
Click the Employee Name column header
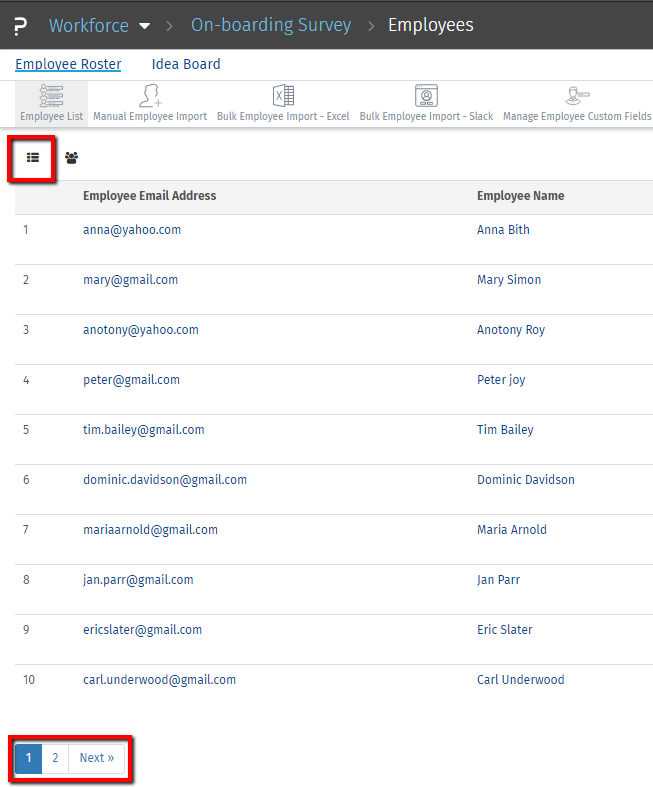coord(520,196)
